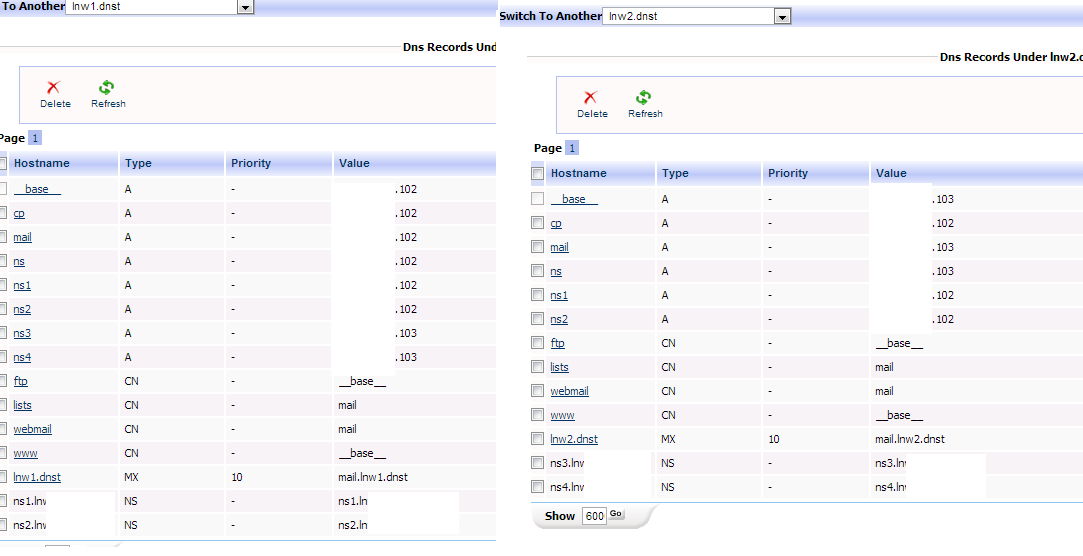Click the Go button next to Show
The width and height of the screenshot is (1083, 556).
[616, 515]
